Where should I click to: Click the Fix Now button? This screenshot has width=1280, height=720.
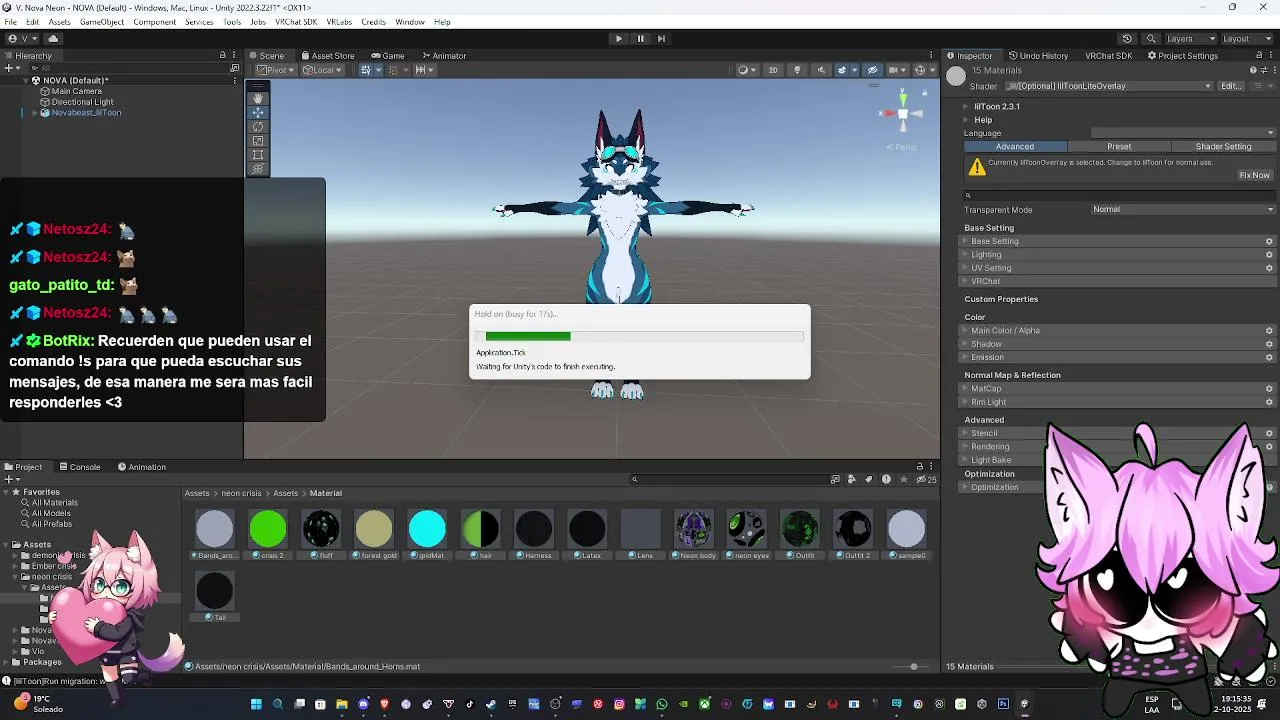click(1254, 175)
